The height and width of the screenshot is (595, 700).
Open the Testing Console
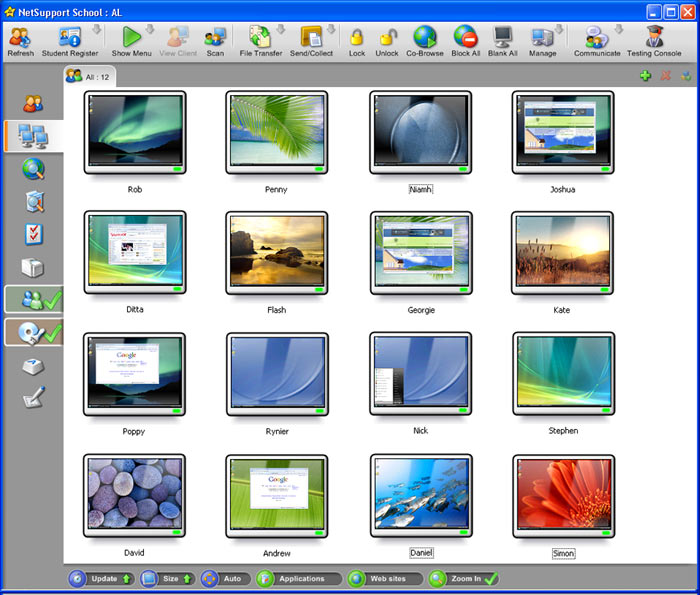(654, 42)
